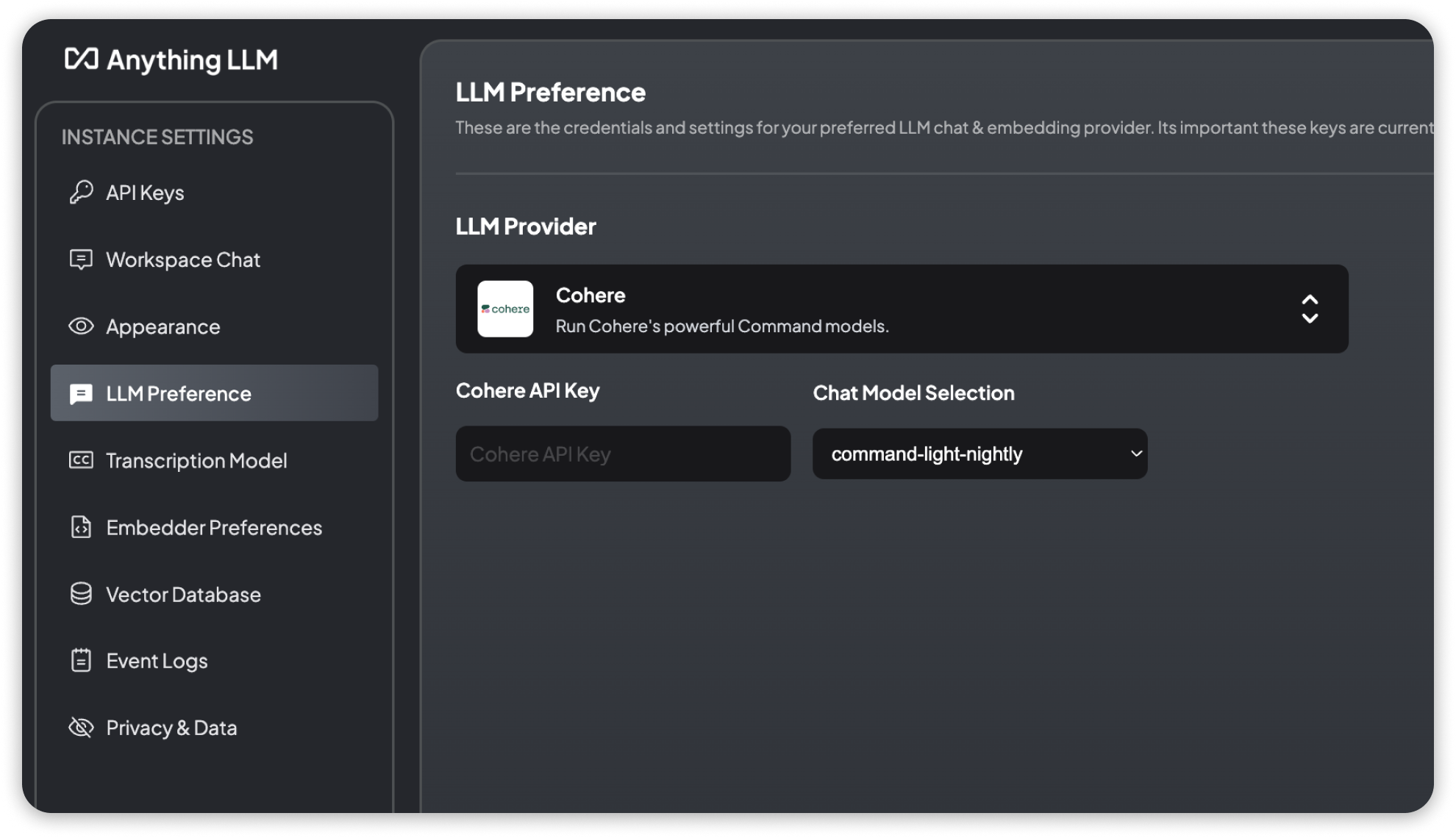Expand the Cohere LLM provider selector
The image size is (1456, 838).
coord(1311,307)
